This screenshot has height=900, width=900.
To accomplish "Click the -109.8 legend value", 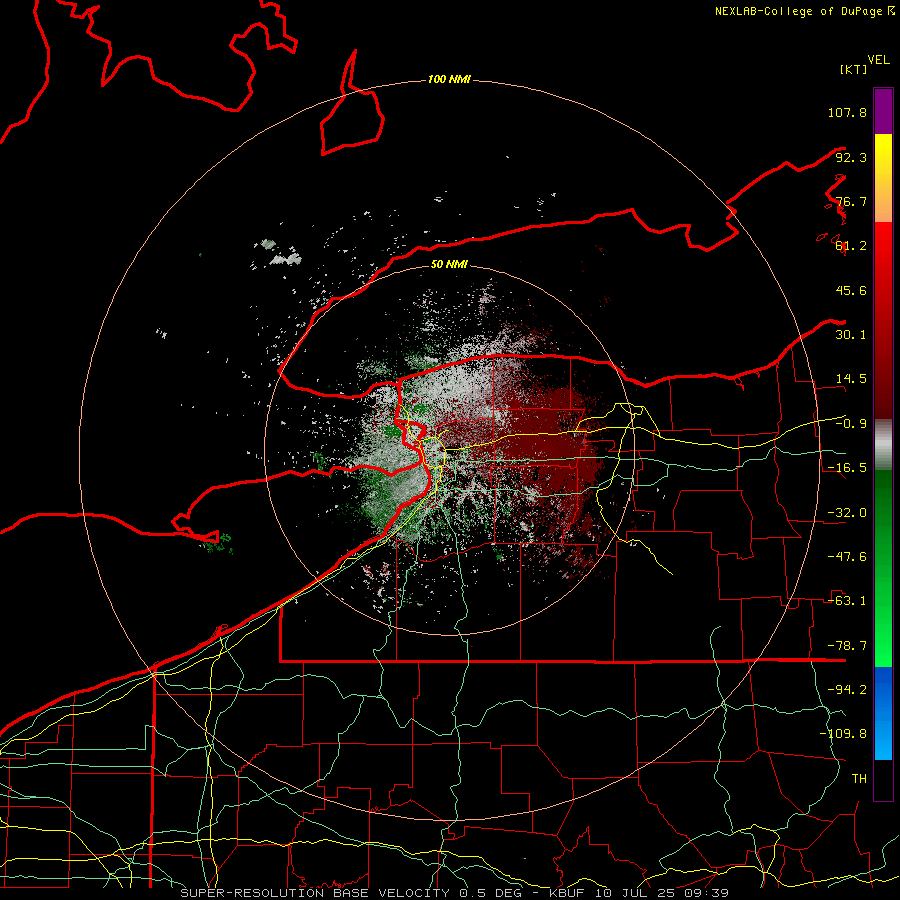I will 843,734.
